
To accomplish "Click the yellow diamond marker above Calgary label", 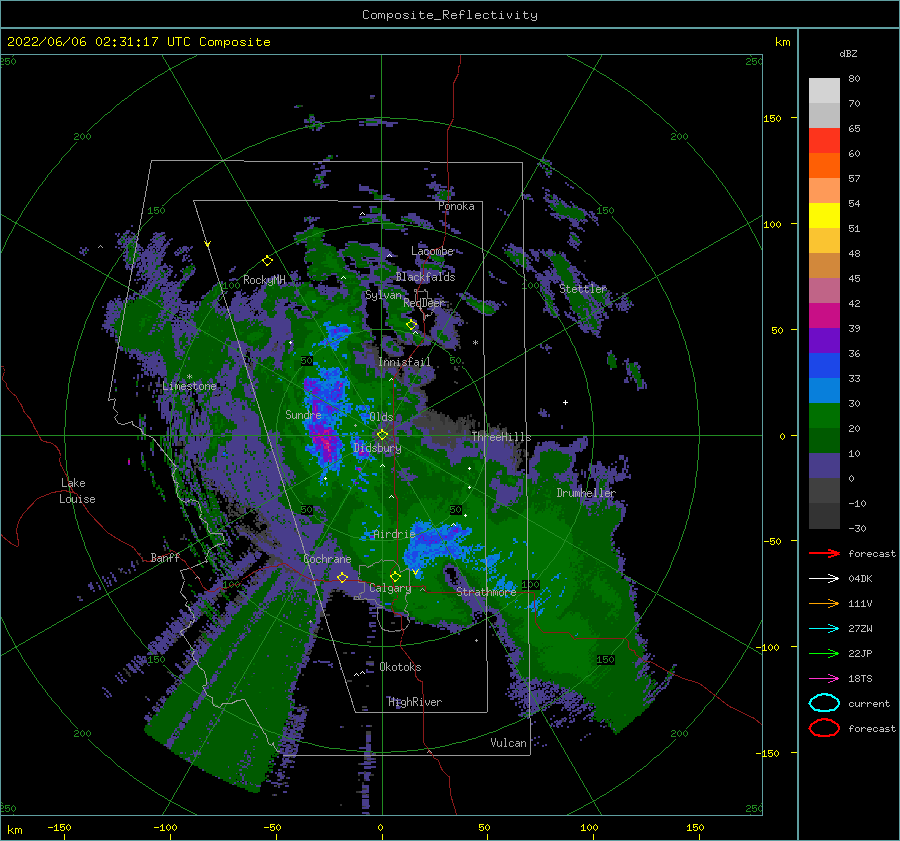I will tap(395, 576).
